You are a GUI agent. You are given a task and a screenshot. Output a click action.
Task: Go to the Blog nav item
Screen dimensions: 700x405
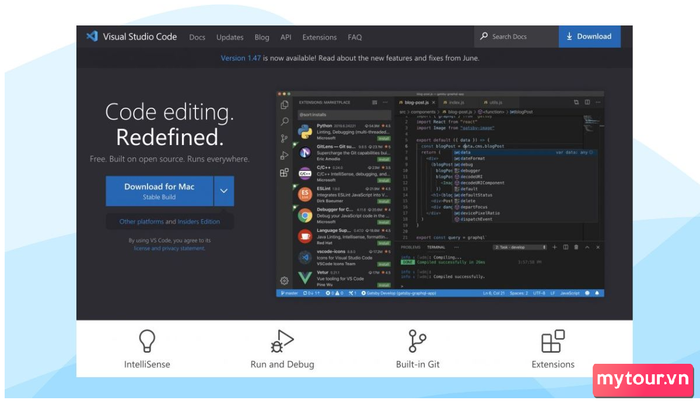pos(262,37)
